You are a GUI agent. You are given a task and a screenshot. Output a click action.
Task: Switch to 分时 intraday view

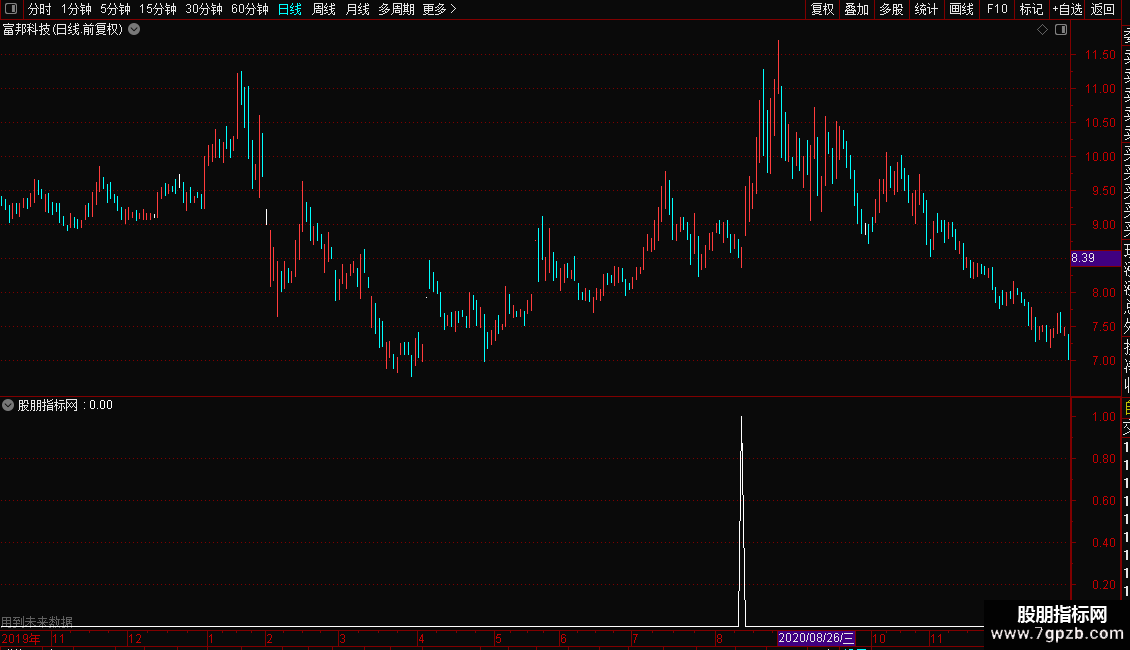click(40, 9)
